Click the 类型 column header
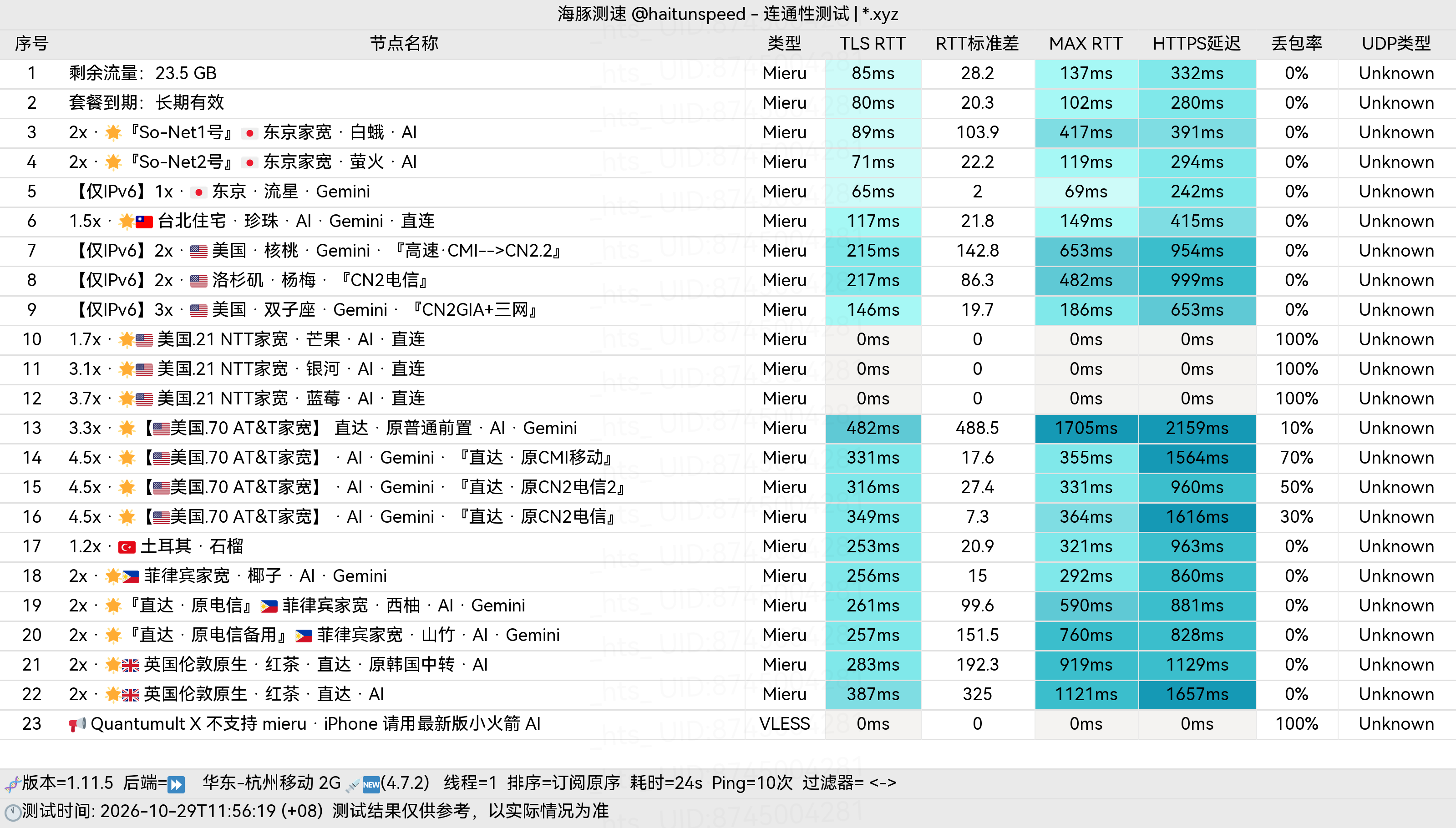The width and height of the screenshot is (1456, 828). pyautogui.click(x=784, y=44)
